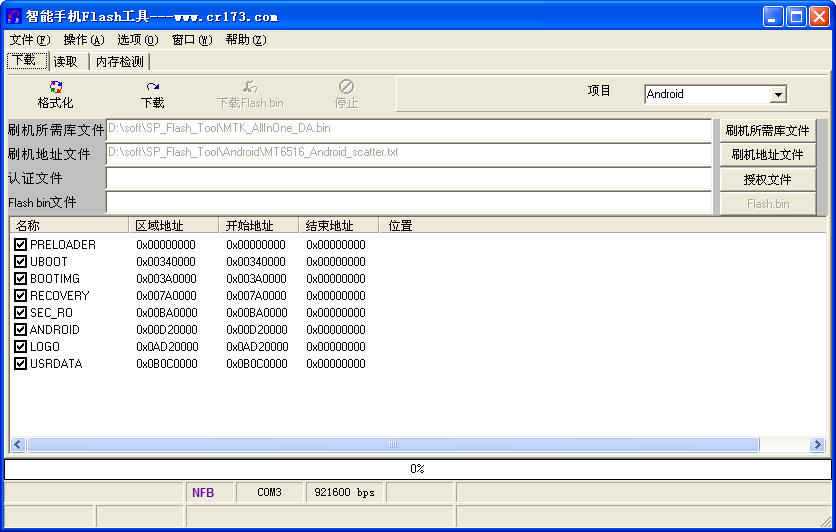Click the horizontal scrollbar thumb
Viewport: 836px width, 532px height.
pyautogui.click(x=393, y=445)
